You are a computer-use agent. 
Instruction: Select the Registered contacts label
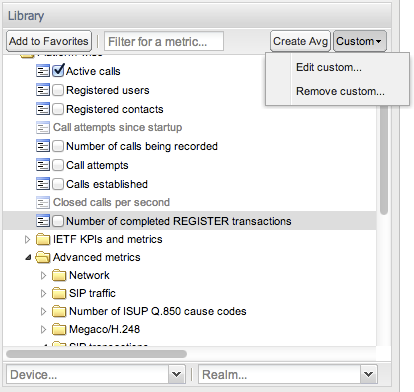click(x=115, y=109)
